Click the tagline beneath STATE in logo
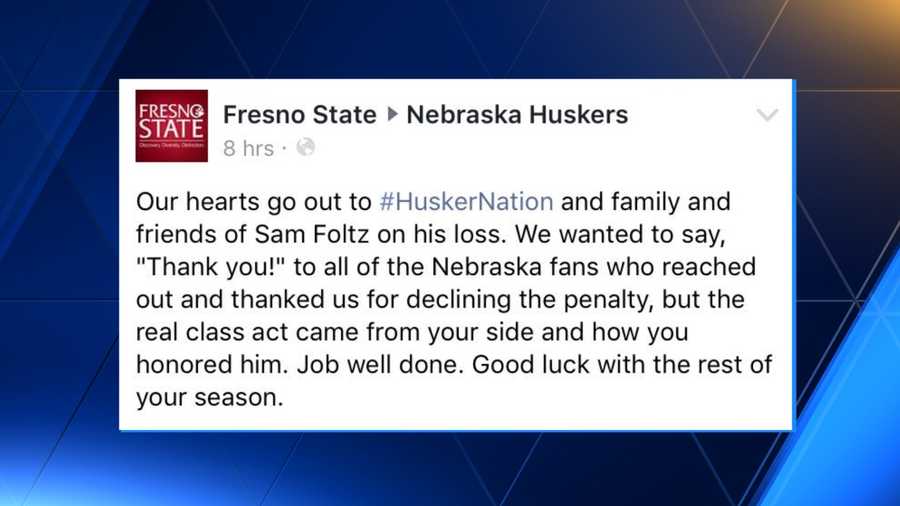 pyautogui.click(x=172, y=145)
